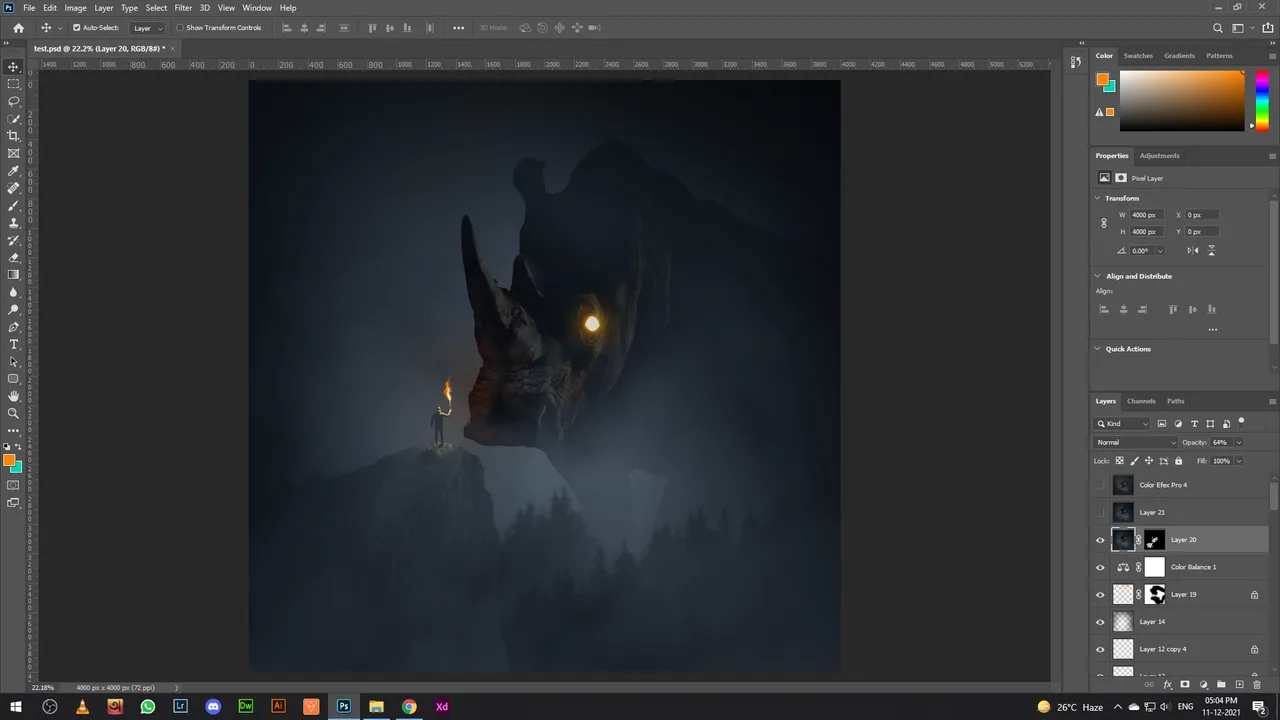Viewport: 1280px width, 720px height.
Task: Select the Blur tool
Action: click(13, 292)
